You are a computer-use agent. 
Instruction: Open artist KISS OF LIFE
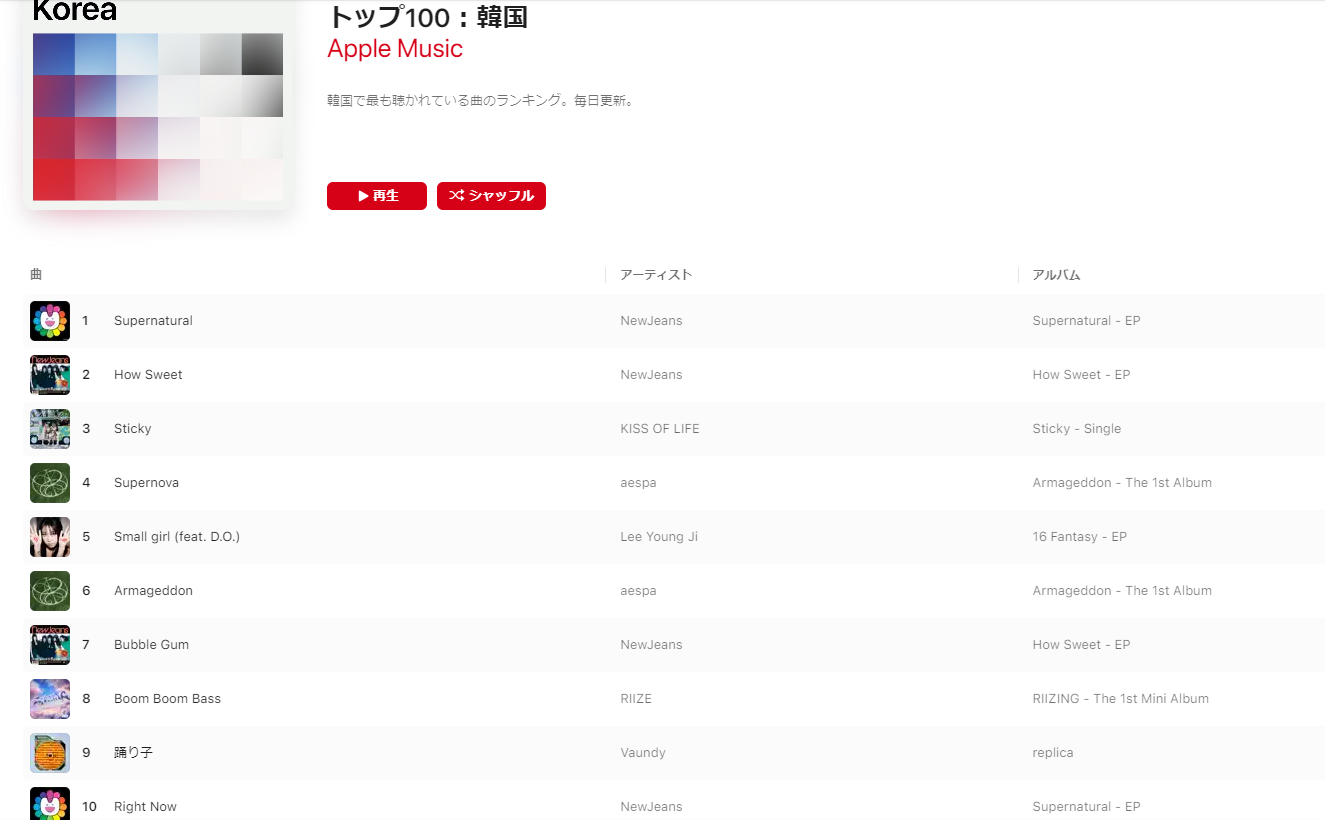(660, 429)
